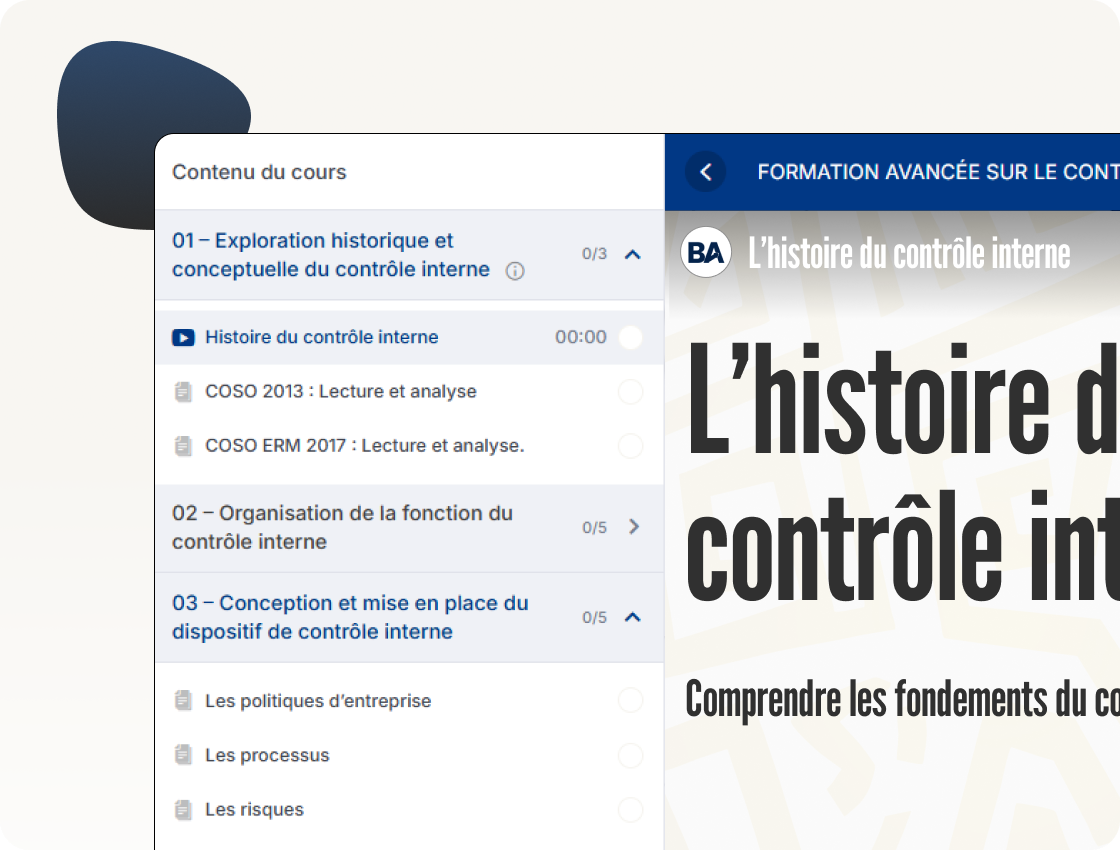Check the completion circle for Les processus
Image resolution: width=1120 pixels, height=850 pixels.
point(630,756)
